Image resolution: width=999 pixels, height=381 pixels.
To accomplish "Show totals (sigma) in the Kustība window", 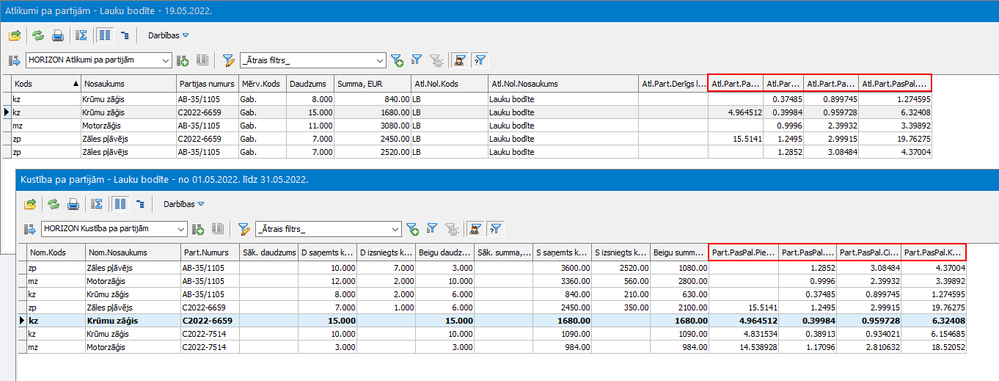I will (x=97, y=205).
